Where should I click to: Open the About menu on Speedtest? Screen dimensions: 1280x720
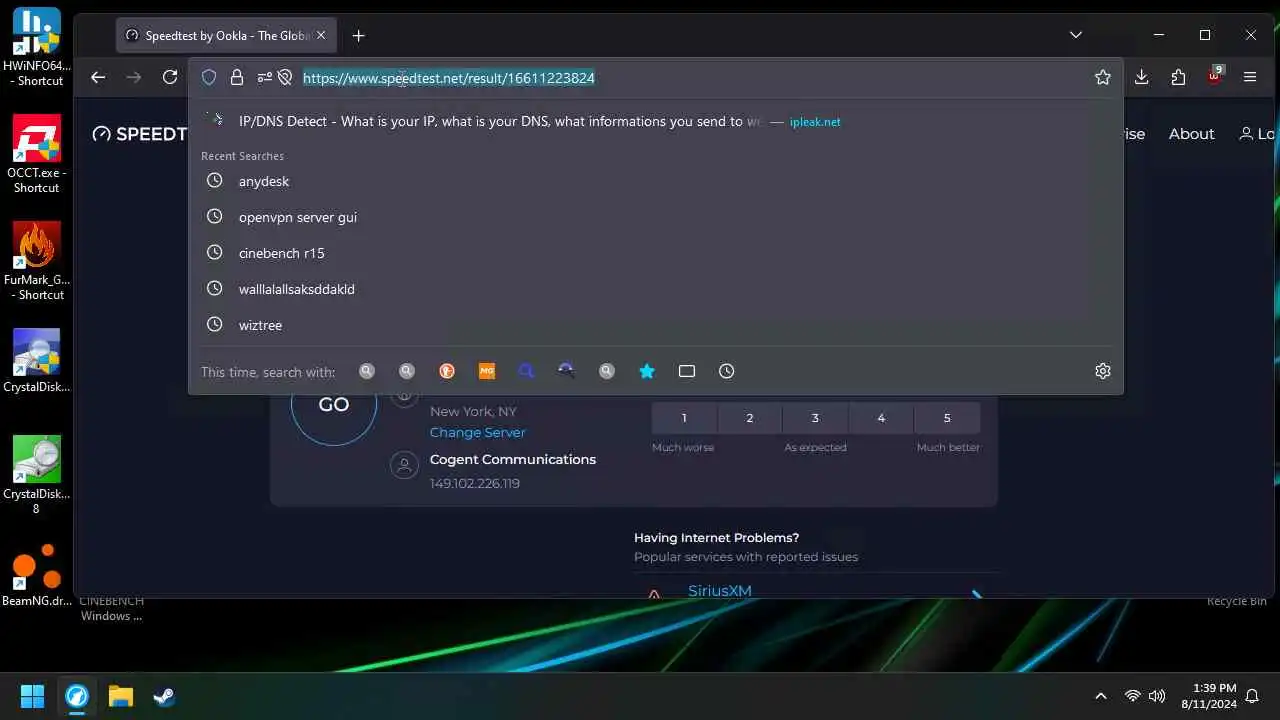pyautogui.click(x=1192, y=134)
